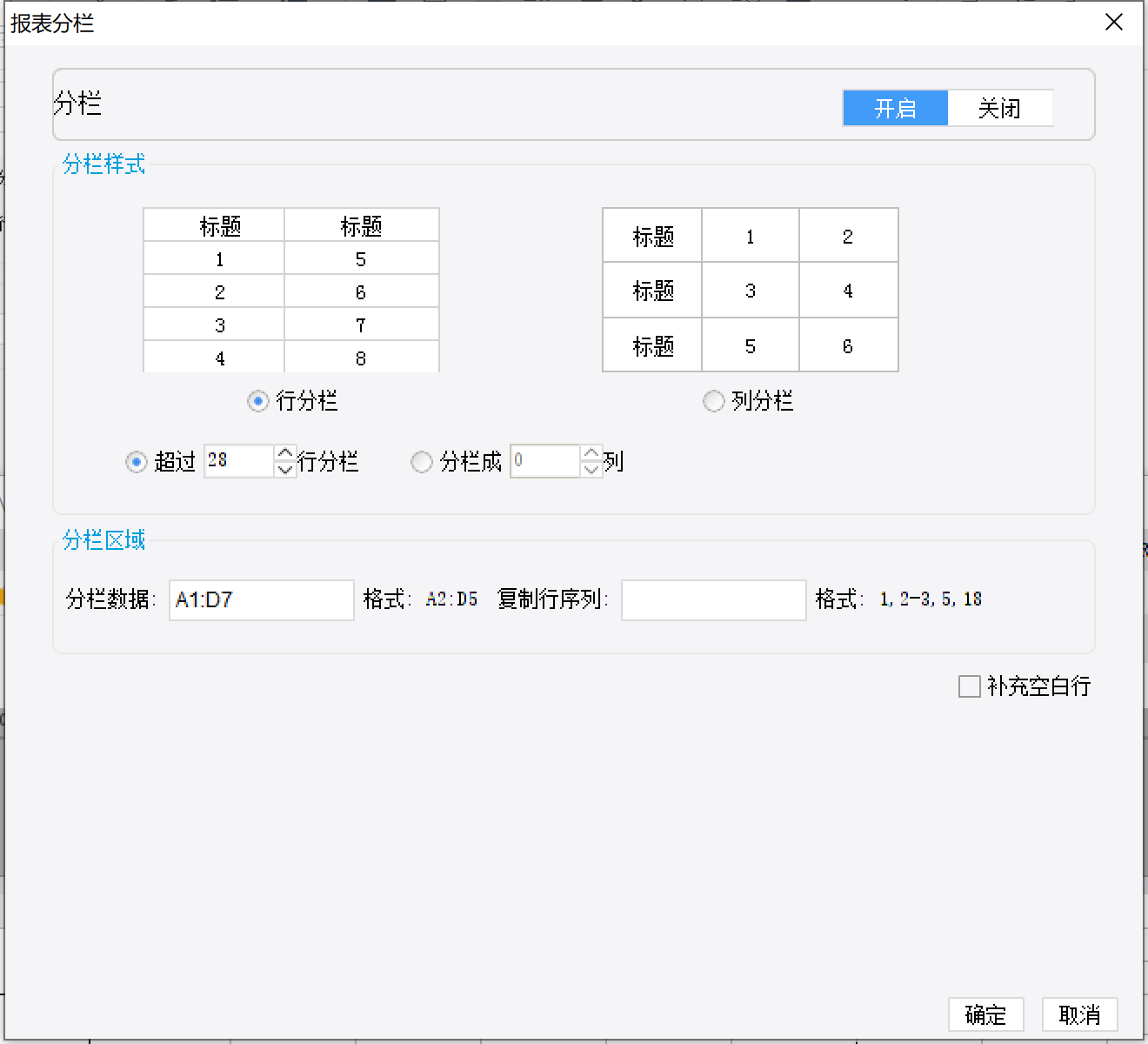Viewport: 1148px width, 1044px height.
Task: Decrease the 分栏成 column count stepper
Action: click(x=591, y=469)
